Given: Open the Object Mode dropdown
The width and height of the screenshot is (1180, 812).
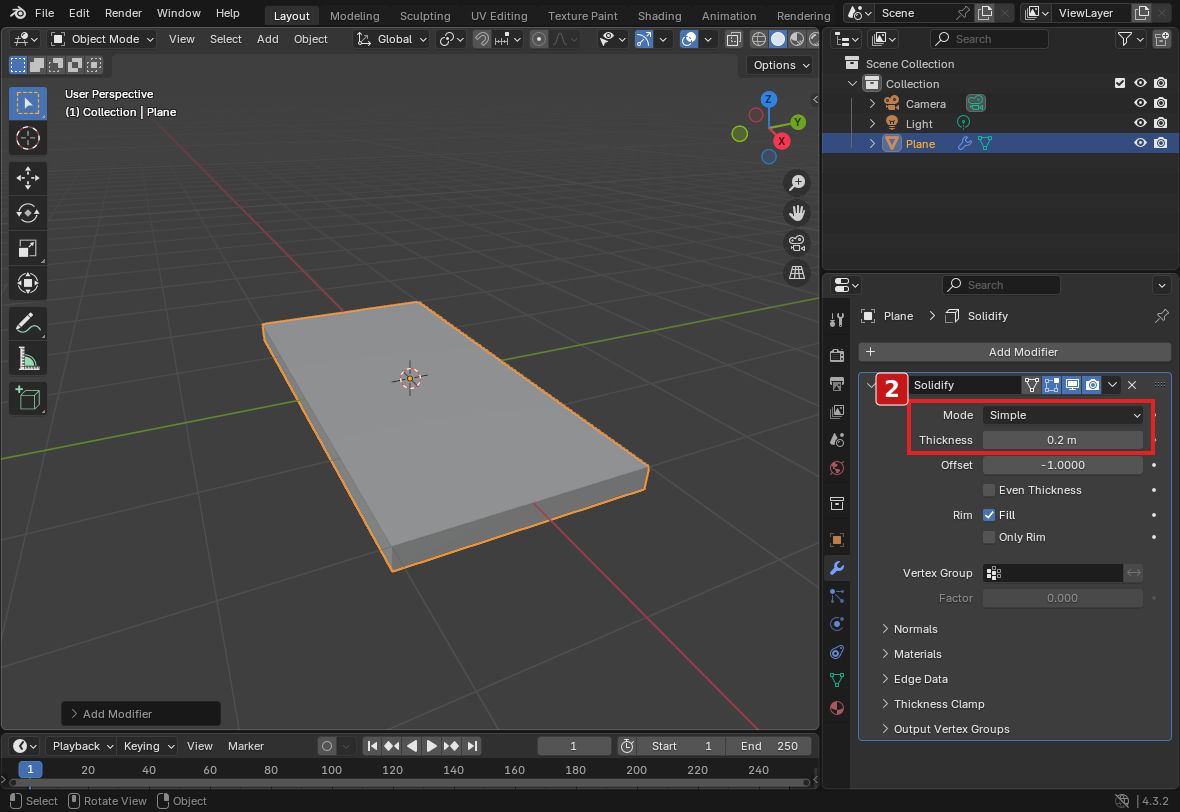Looking at the screenshot, I should click(x=102, y=39).
